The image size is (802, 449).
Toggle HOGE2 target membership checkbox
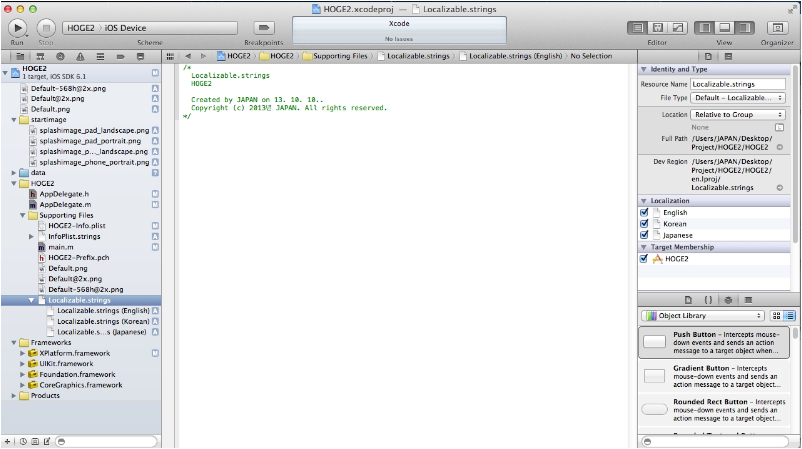(645, 258)
